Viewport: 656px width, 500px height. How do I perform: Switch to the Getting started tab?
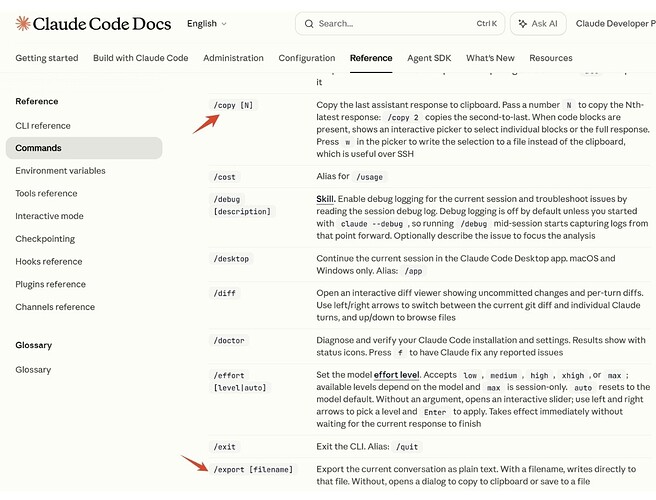pyautogui.click(x=47, y=58)
